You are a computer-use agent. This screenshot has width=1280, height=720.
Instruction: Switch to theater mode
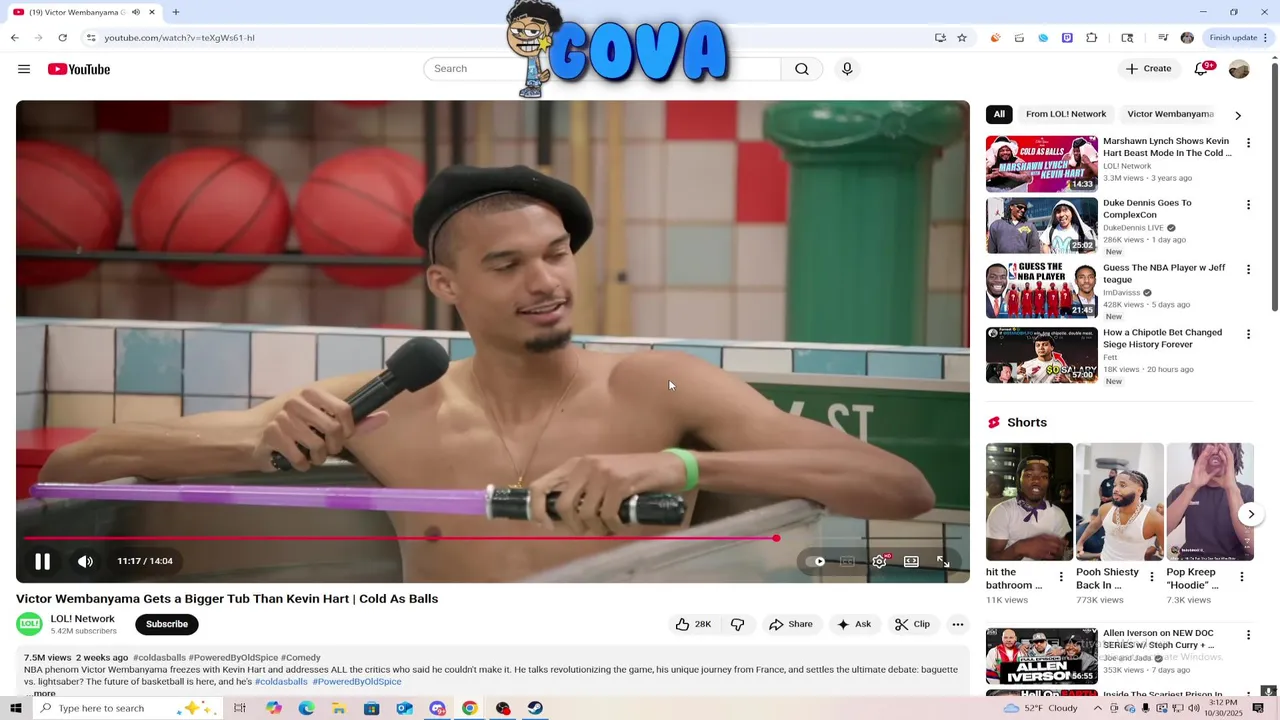tap(911, 561)
